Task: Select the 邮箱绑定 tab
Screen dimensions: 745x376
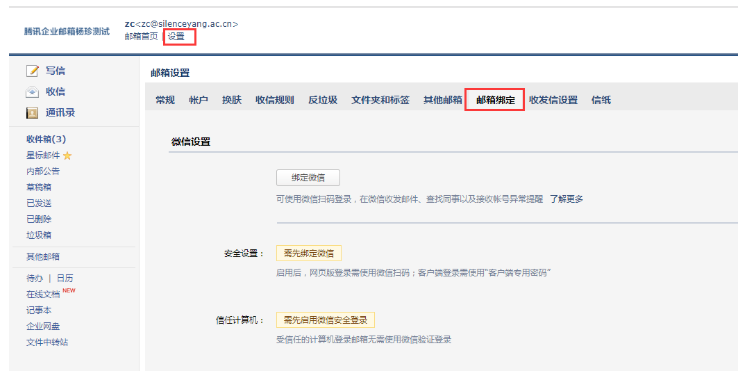Action: [496, 100]
